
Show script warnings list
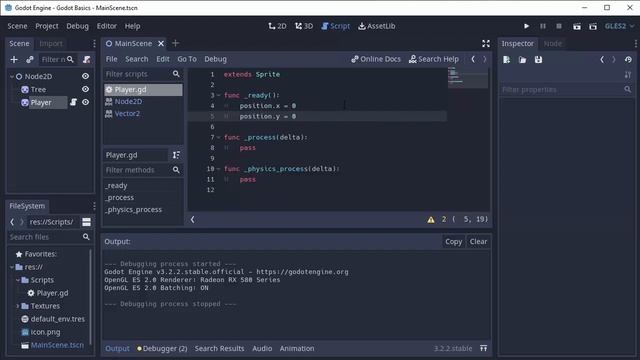pyautogui.click(x=431, y=220)
